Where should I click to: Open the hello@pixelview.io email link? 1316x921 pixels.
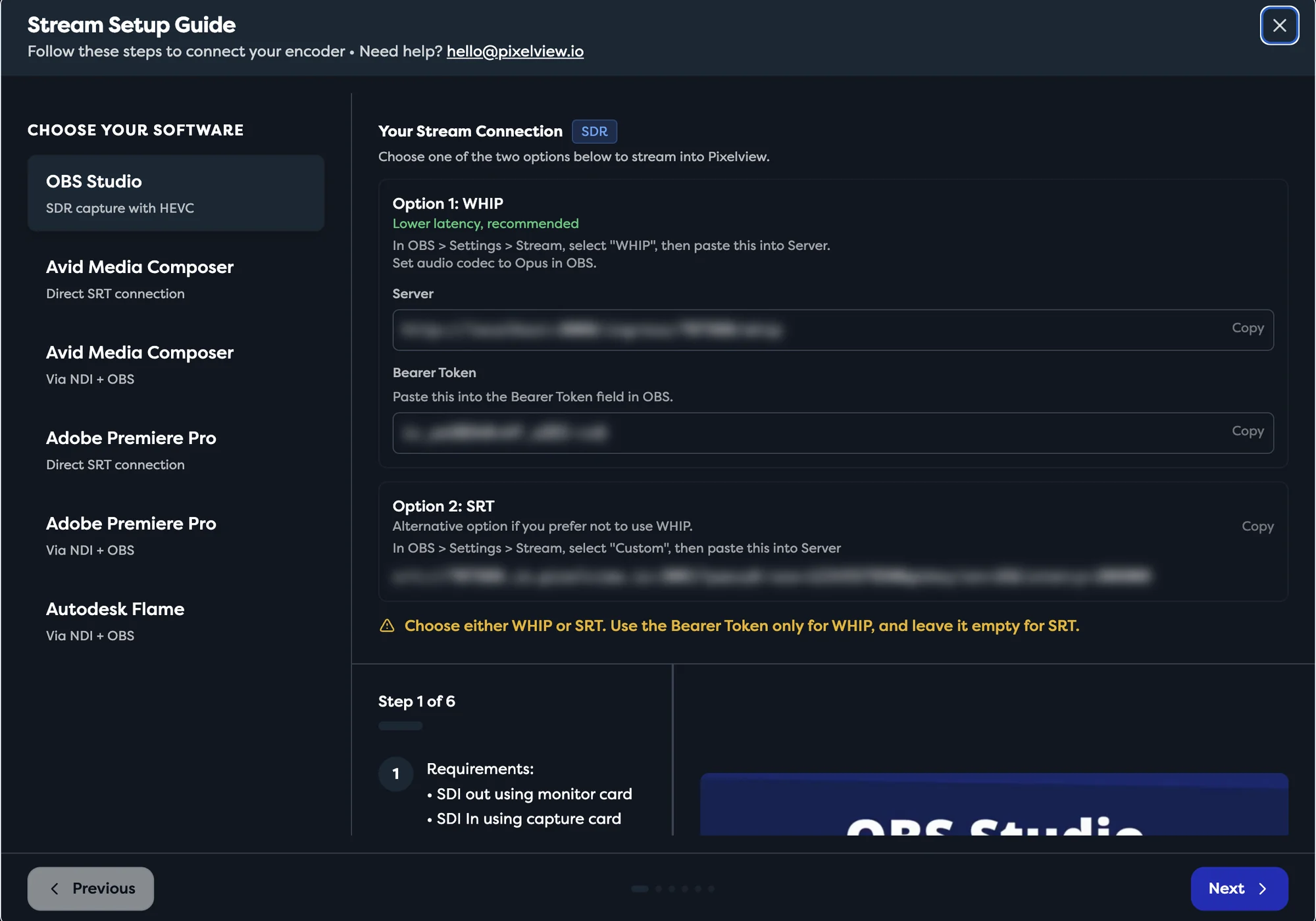pos(515,51)
